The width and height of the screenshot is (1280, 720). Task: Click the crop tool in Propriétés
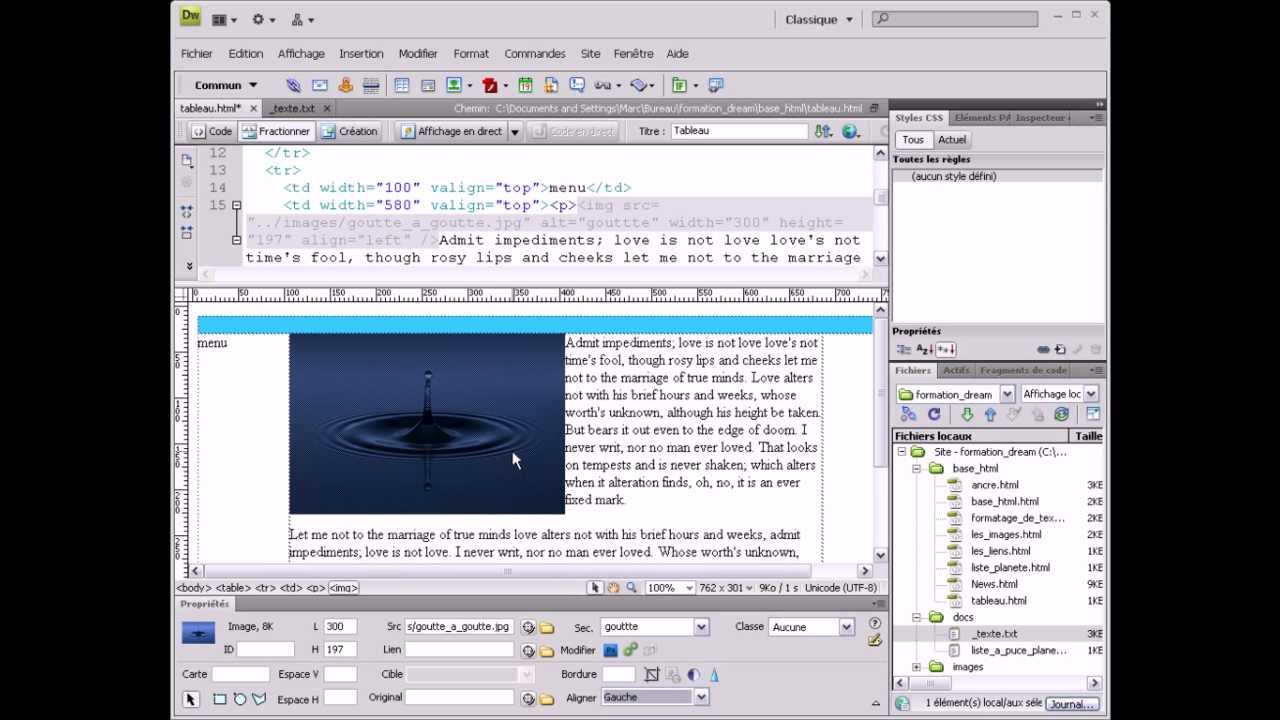[x=652, y=675]
